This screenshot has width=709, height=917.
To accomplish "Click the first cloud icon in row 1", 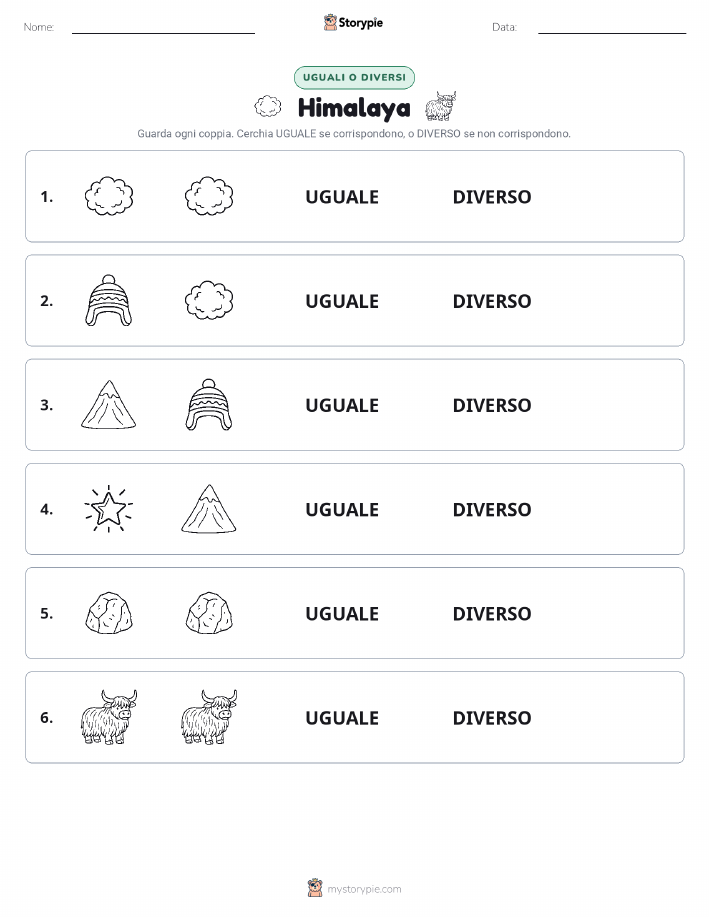I will 109,196.
